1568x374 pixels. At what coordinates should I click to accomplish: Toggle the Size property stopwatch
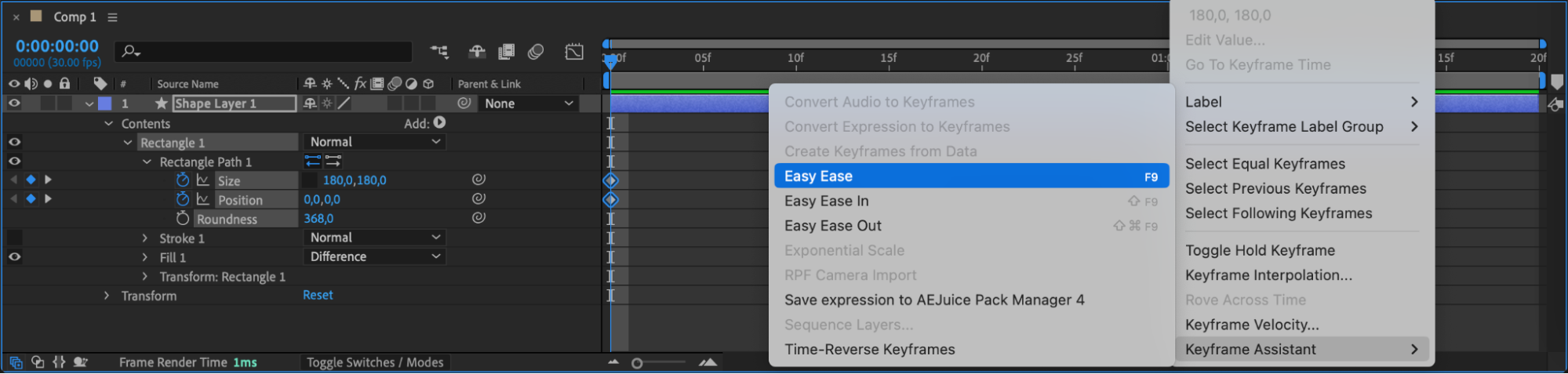[x=183, y=180]
